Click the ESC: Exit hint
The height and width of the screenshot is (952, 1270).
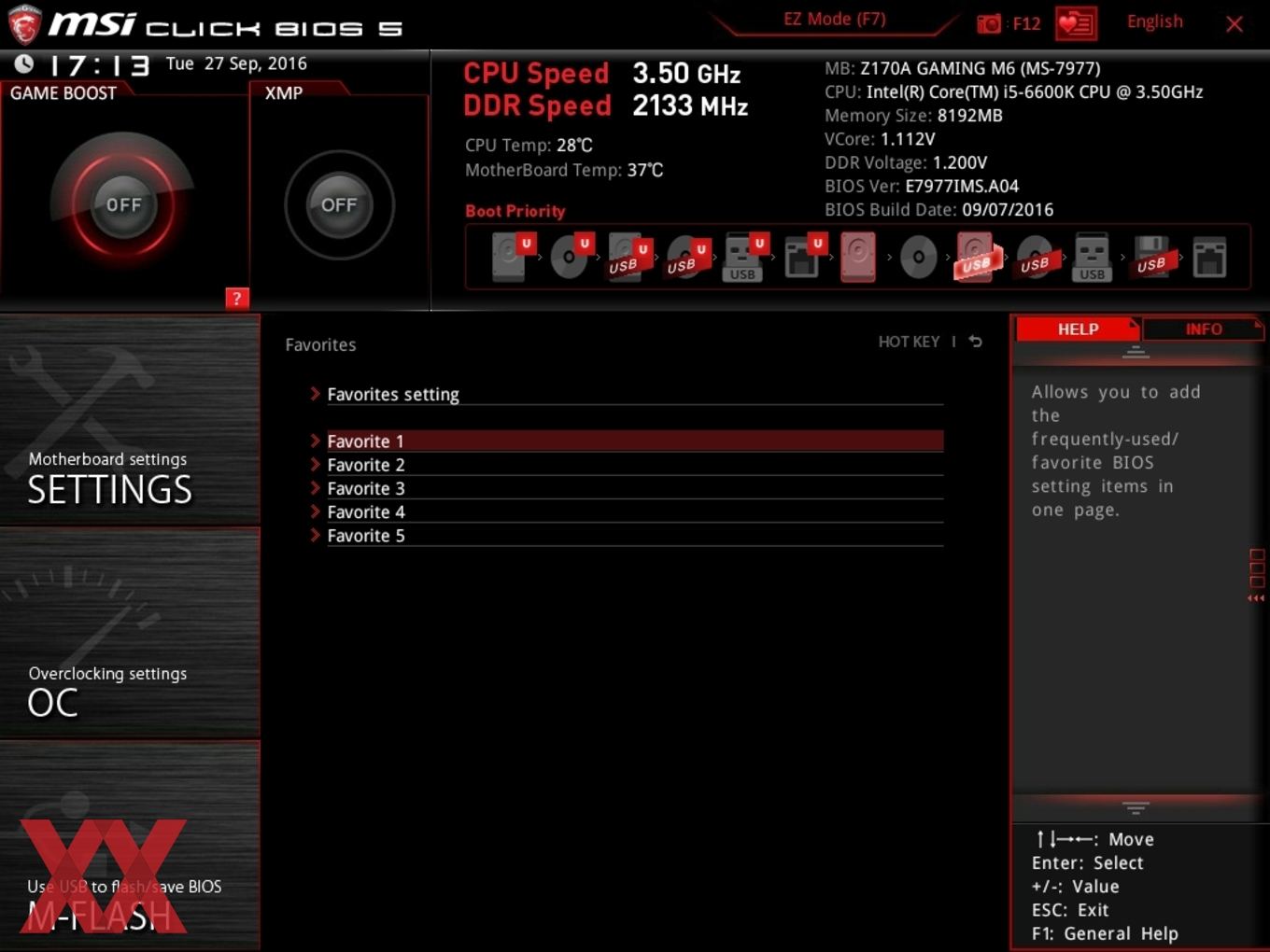1070,910
